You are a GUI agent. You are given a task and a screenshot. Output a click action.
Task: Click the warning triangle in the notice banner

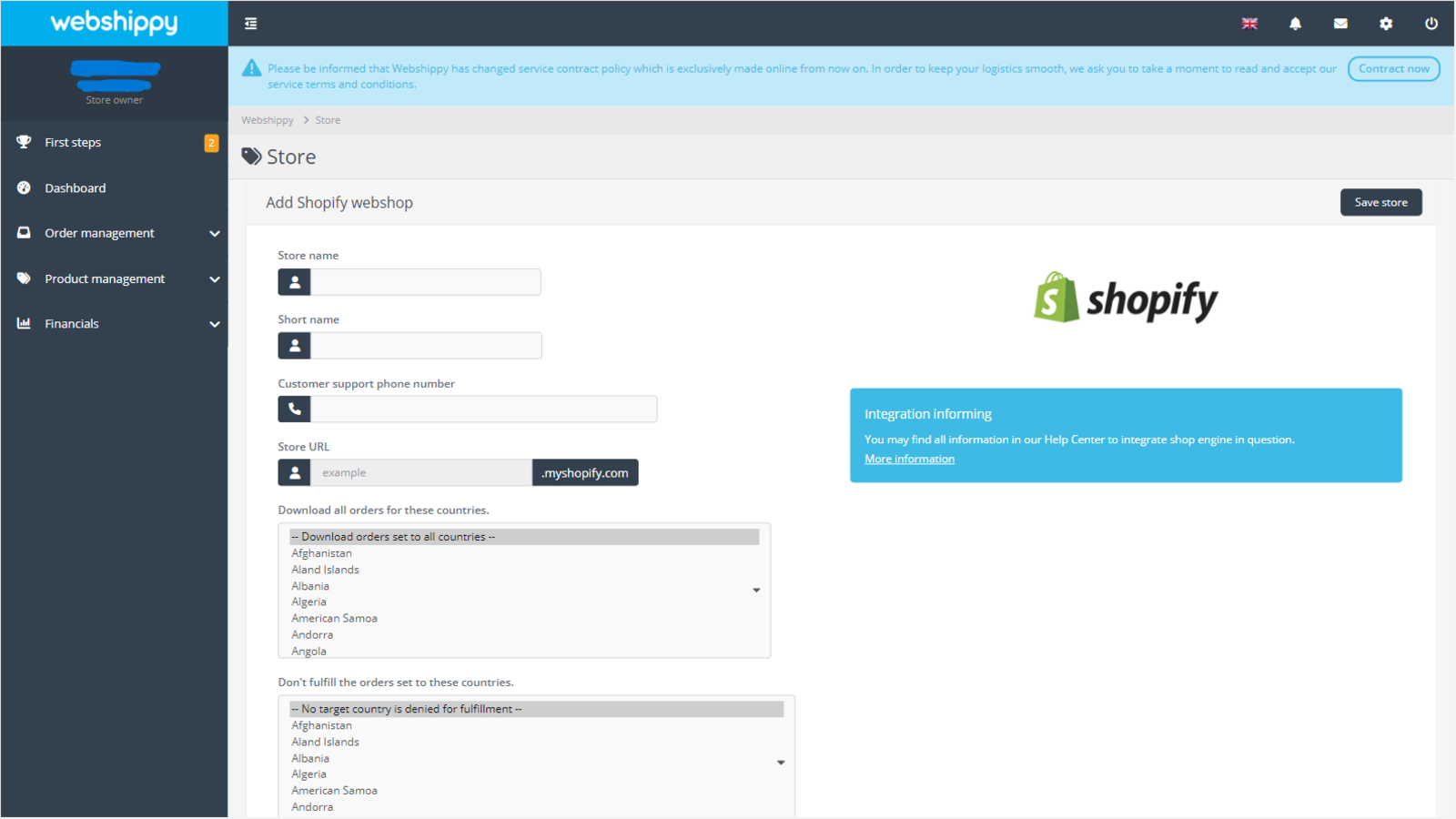[x=251, y=68]
